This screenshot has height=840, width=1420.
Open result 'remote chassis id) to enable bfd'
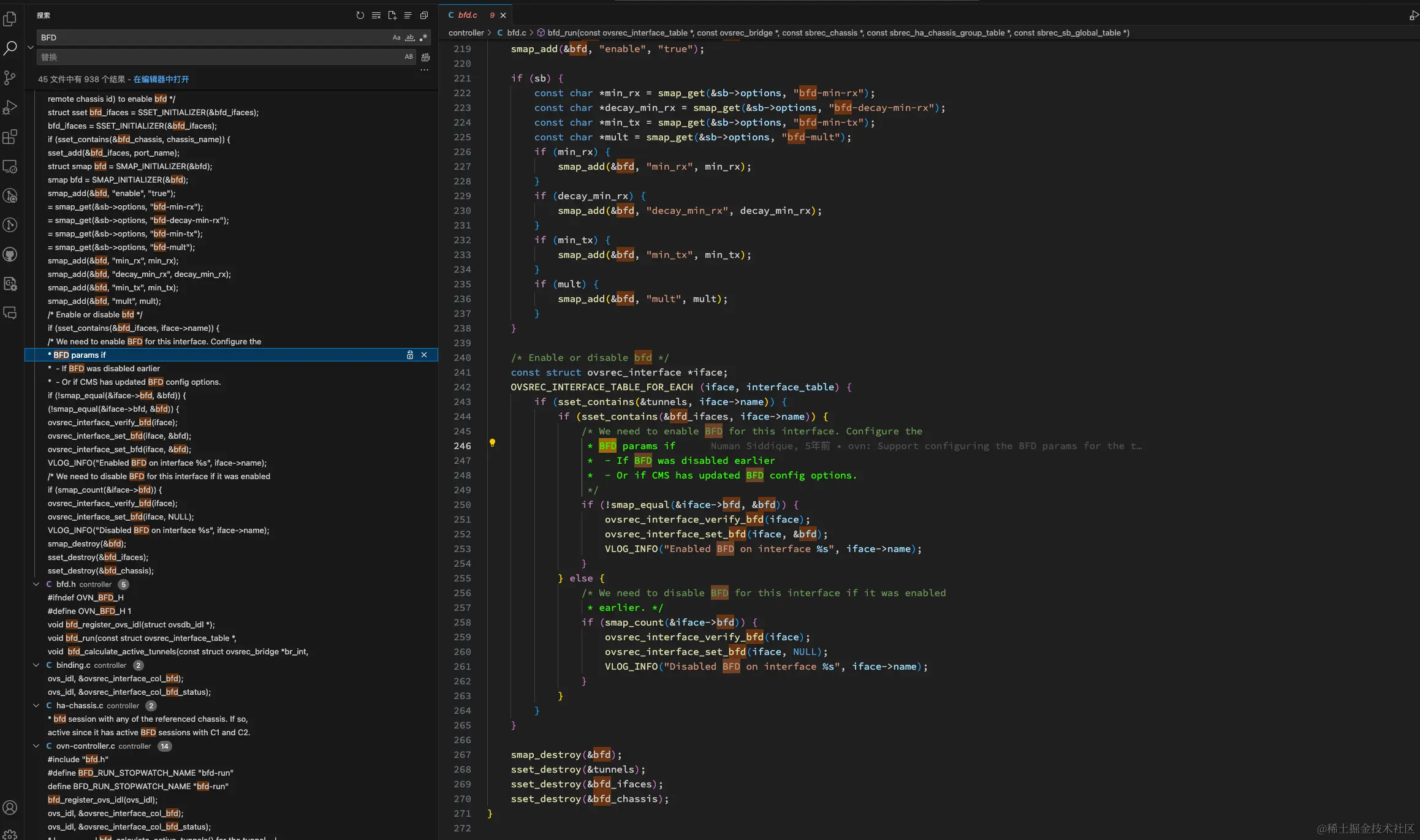(x=112, y=99)
